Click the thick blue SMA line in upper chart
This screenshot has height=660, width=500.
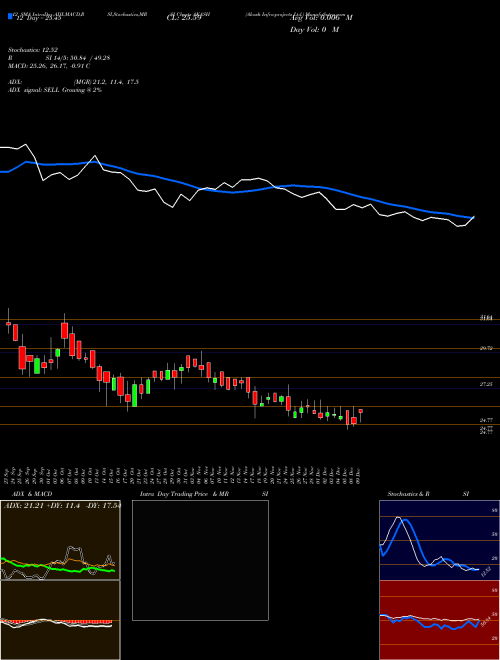[x=236, y=192]
